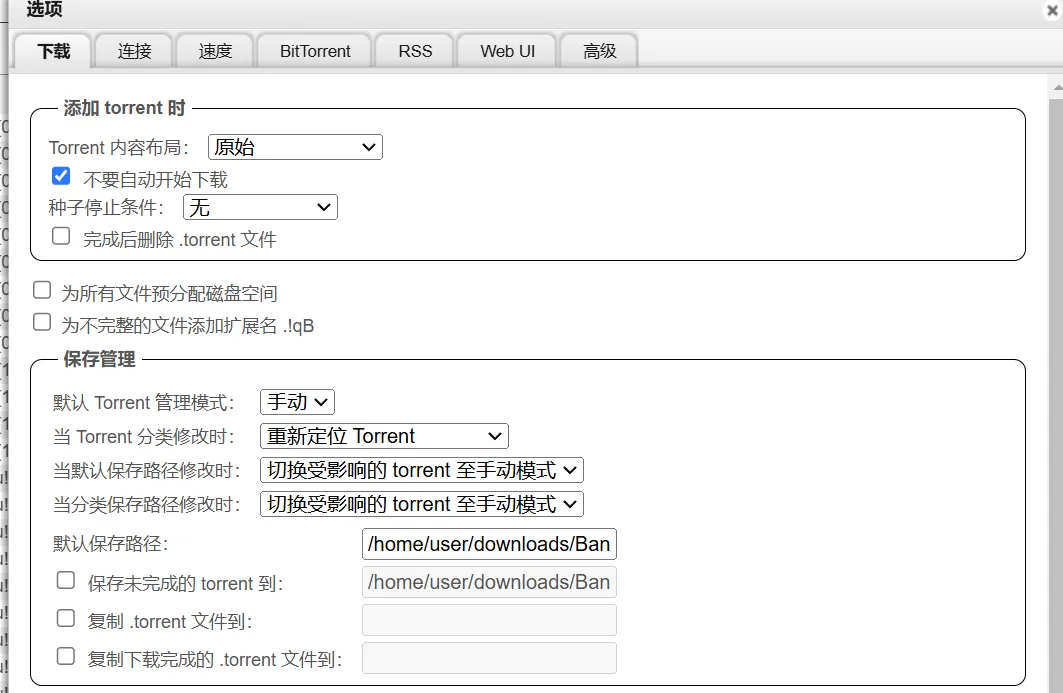Uncheck 不要自动开始下载 checkbox
This screenshot has width=1063, height=693.
[x=61, y=176]
